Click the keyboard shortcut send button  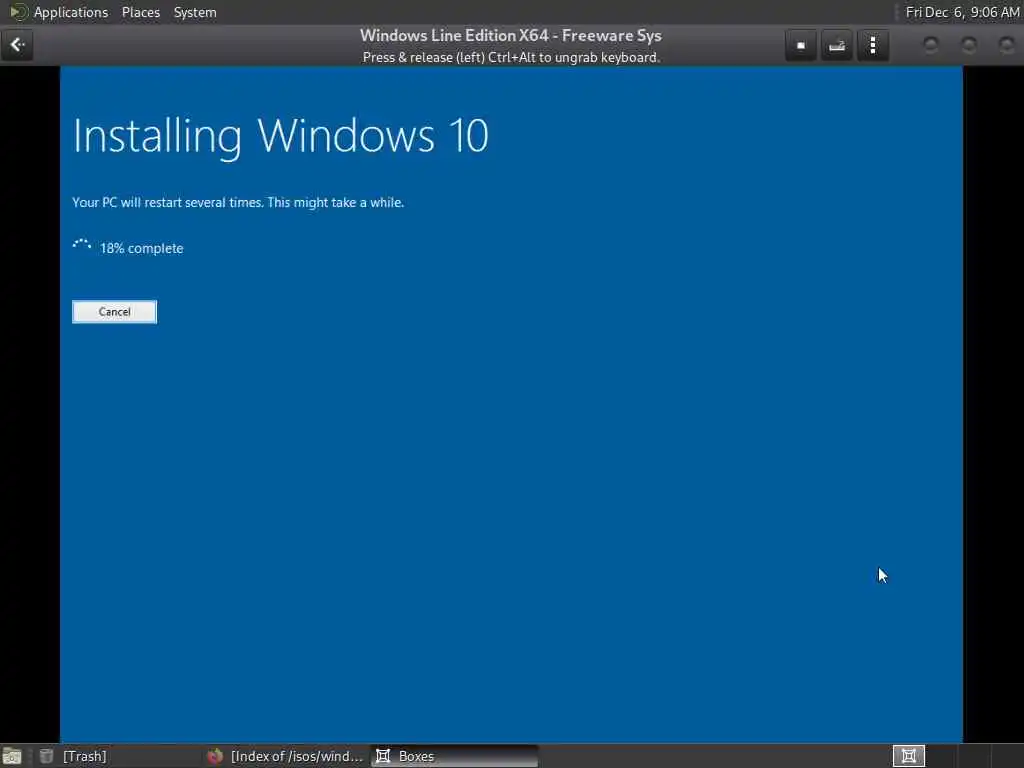point(837,46)
